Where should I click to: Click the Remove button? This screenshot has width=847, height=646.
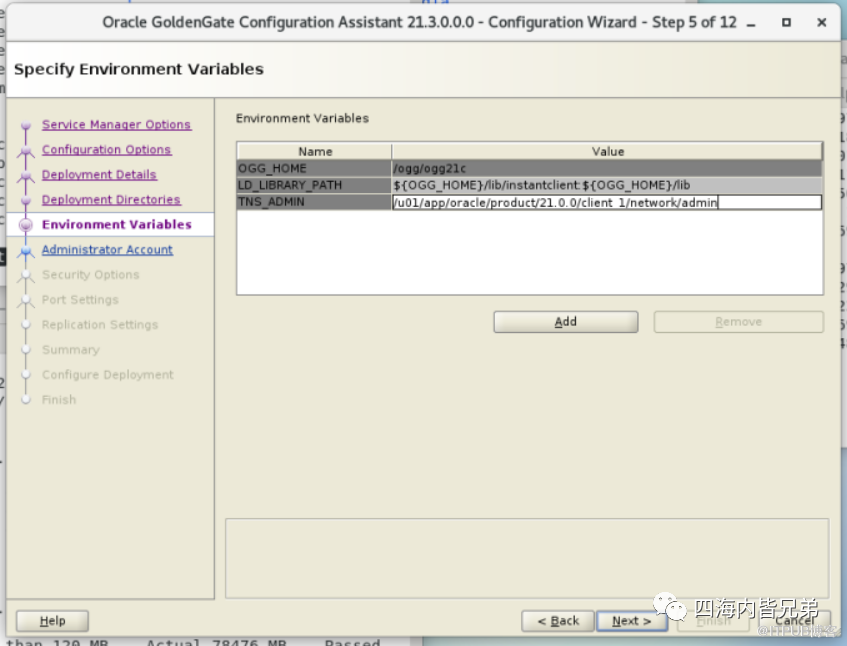738,322
